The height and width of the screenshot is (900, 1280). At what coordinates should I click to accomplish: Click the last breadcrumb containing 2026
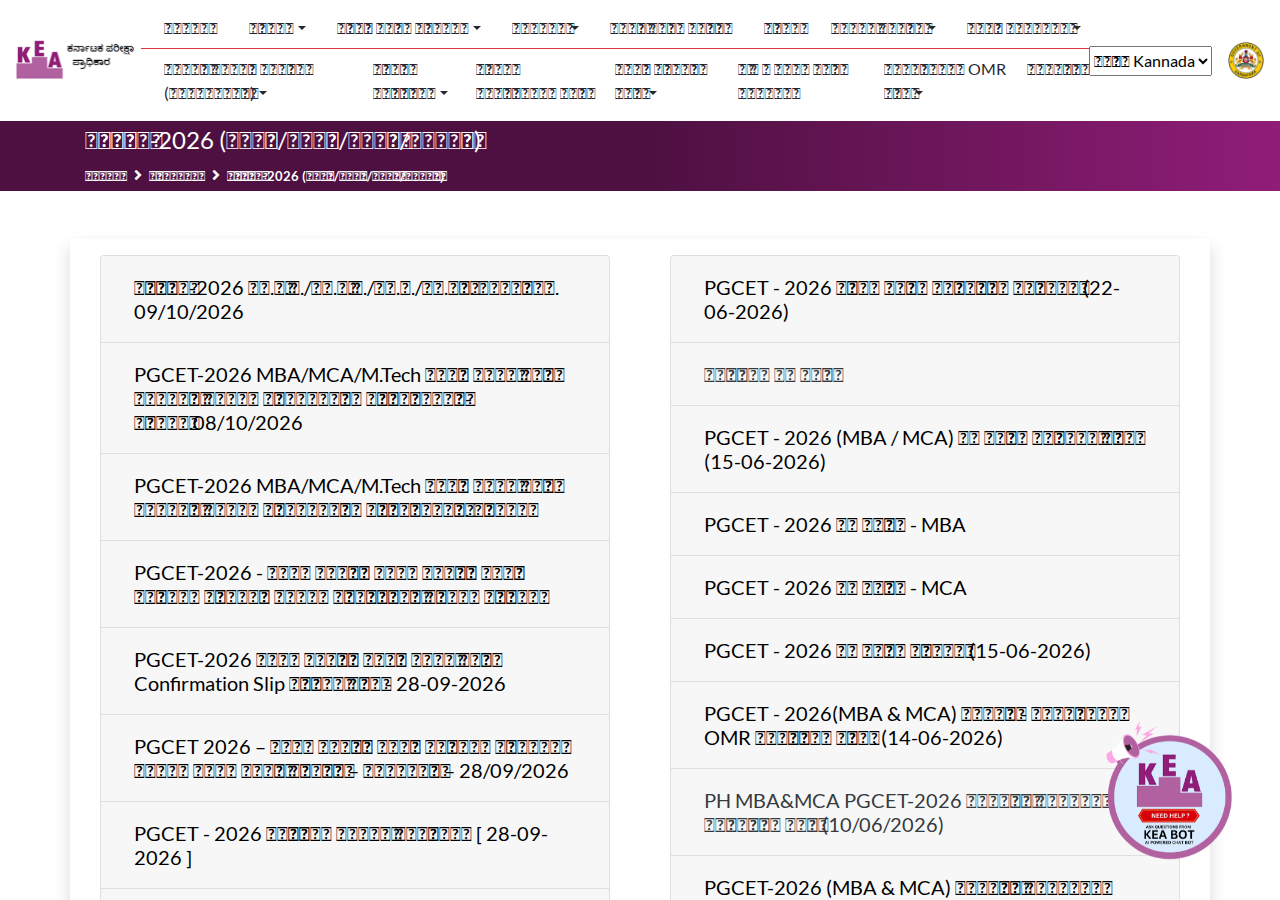337,176
